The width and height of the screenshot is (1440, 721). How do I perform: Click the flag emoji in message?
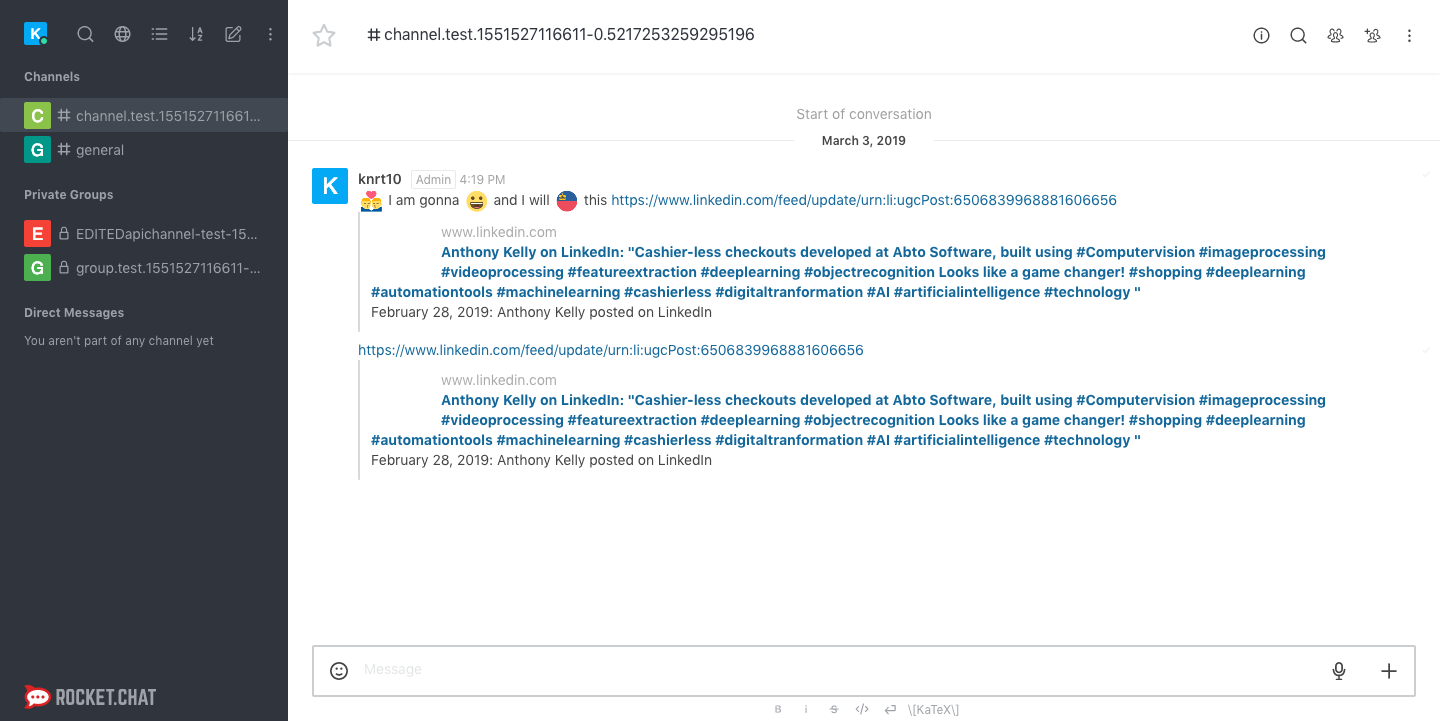click(567, 201)
